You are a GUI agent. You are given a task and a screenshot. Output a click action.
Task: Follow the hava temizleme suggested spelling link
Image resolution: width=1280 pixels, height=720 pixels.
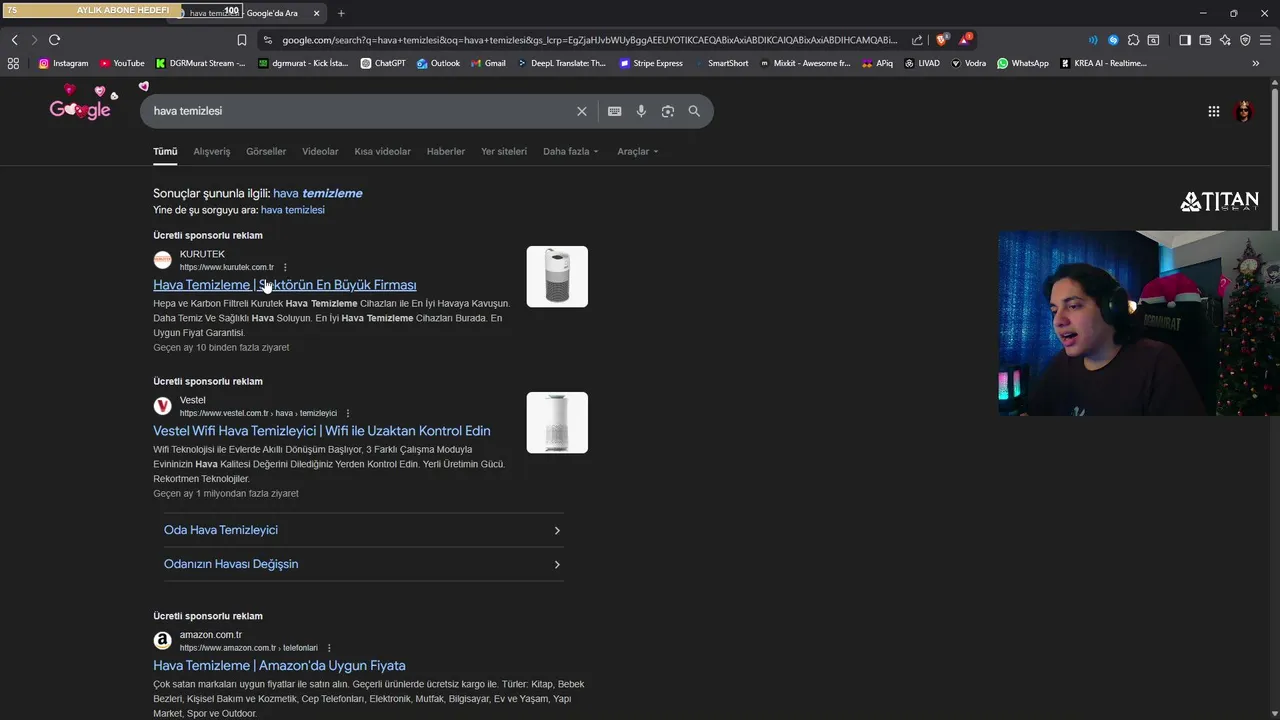(318, 193)
